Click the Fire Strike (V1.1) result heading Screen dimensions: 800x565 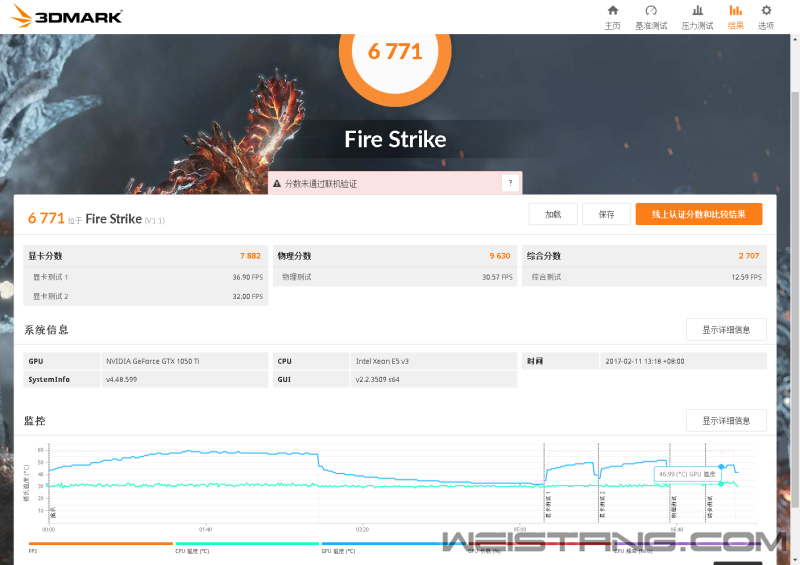click(x=124, y=219)
